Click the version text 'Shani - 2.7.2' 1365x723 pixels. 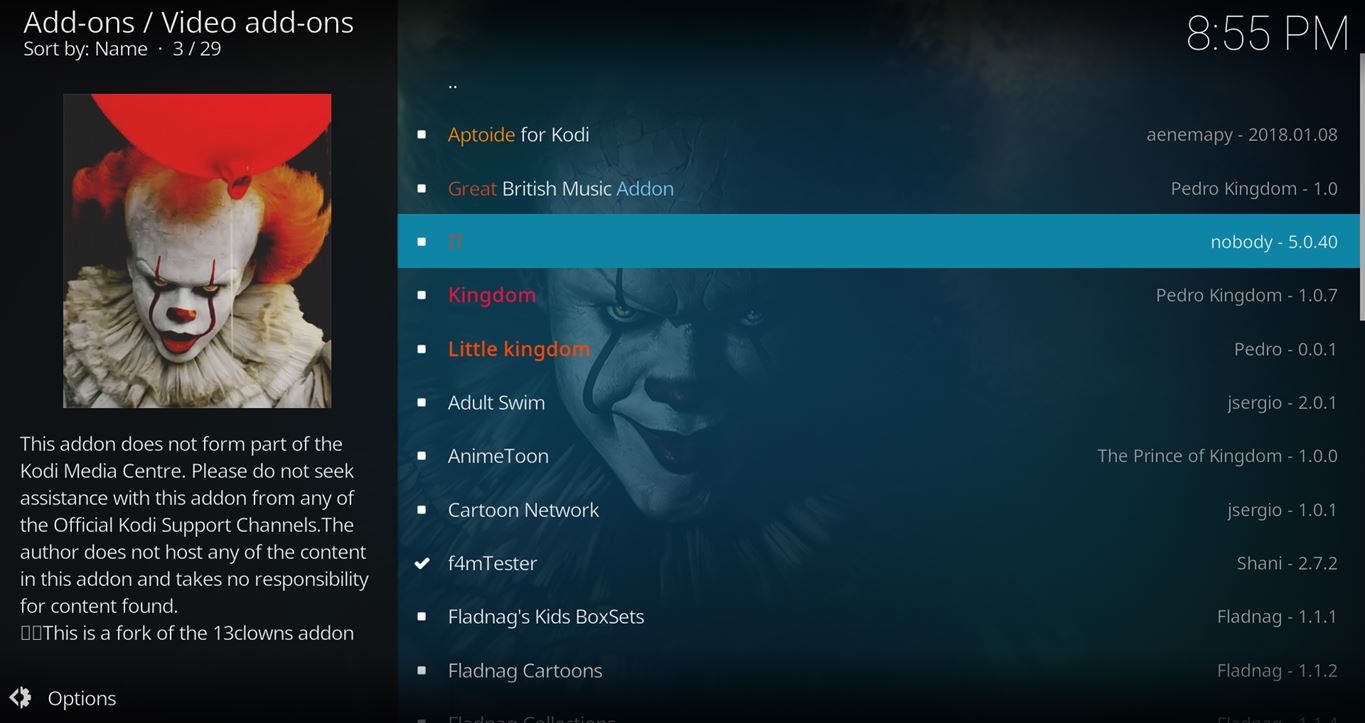(x=1287, y=563)
